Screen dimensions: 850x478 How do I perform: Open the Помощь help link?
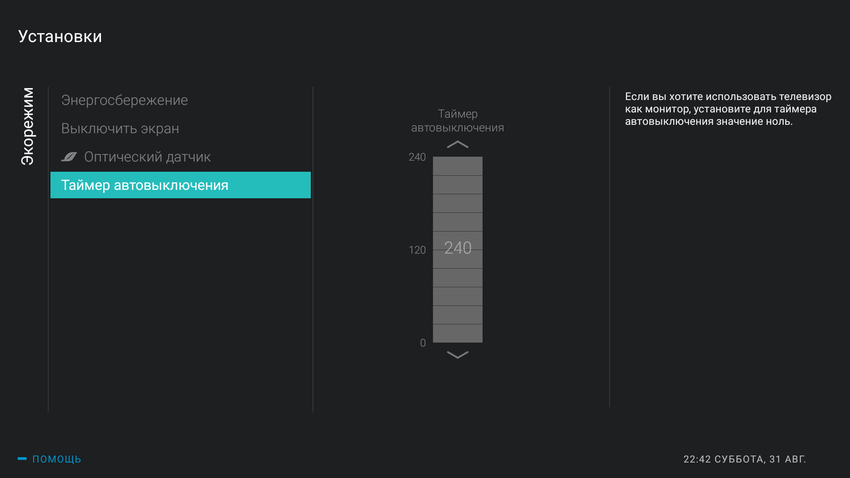click(56, 459)
